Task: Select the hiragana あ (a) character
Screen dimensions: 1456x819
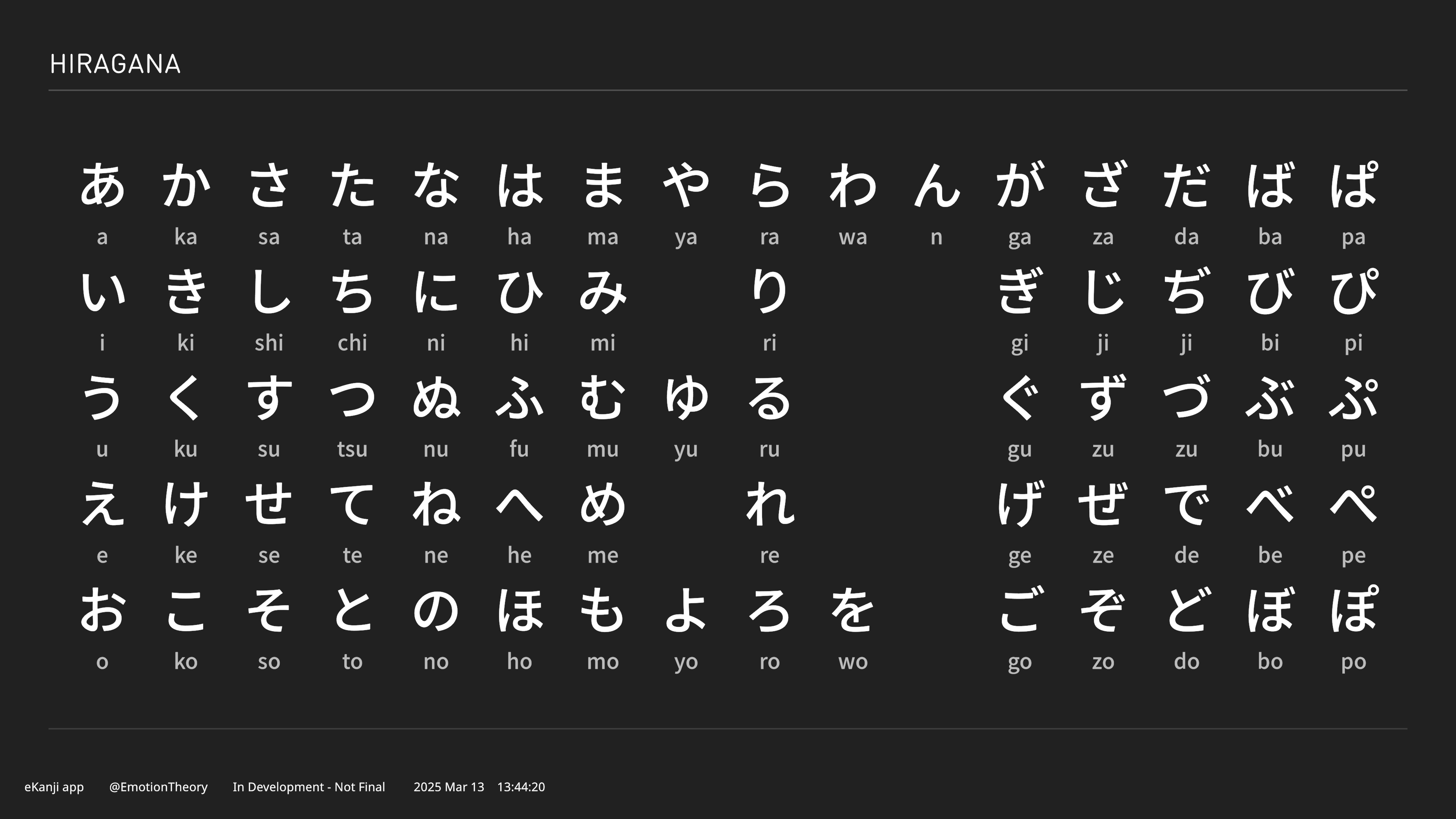Action: [x=102, y=185]
